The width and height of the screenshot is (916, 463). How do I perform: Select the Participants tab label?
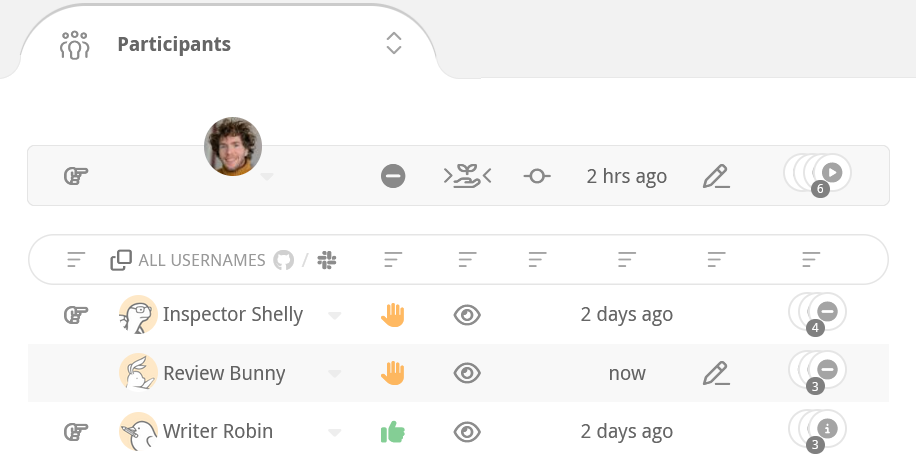[174, 44]
